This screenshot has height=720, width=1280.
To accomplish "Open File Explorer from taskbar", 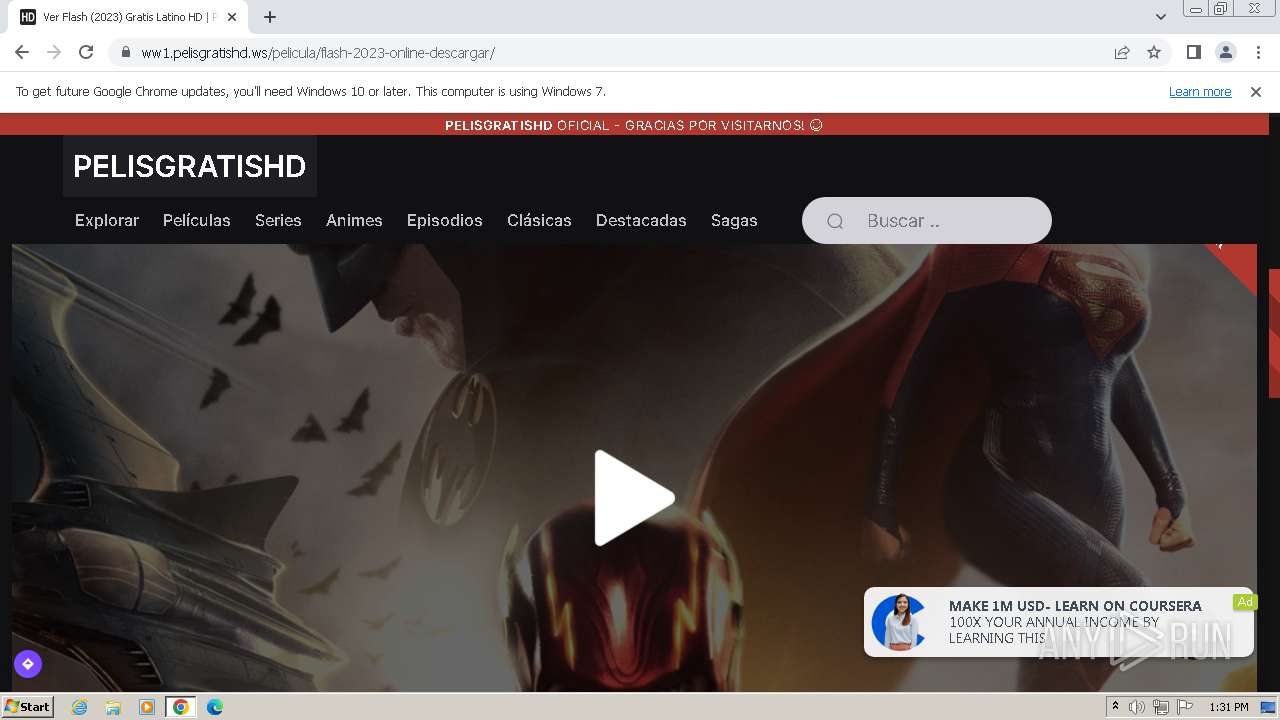I will click(x=113, y=707).
